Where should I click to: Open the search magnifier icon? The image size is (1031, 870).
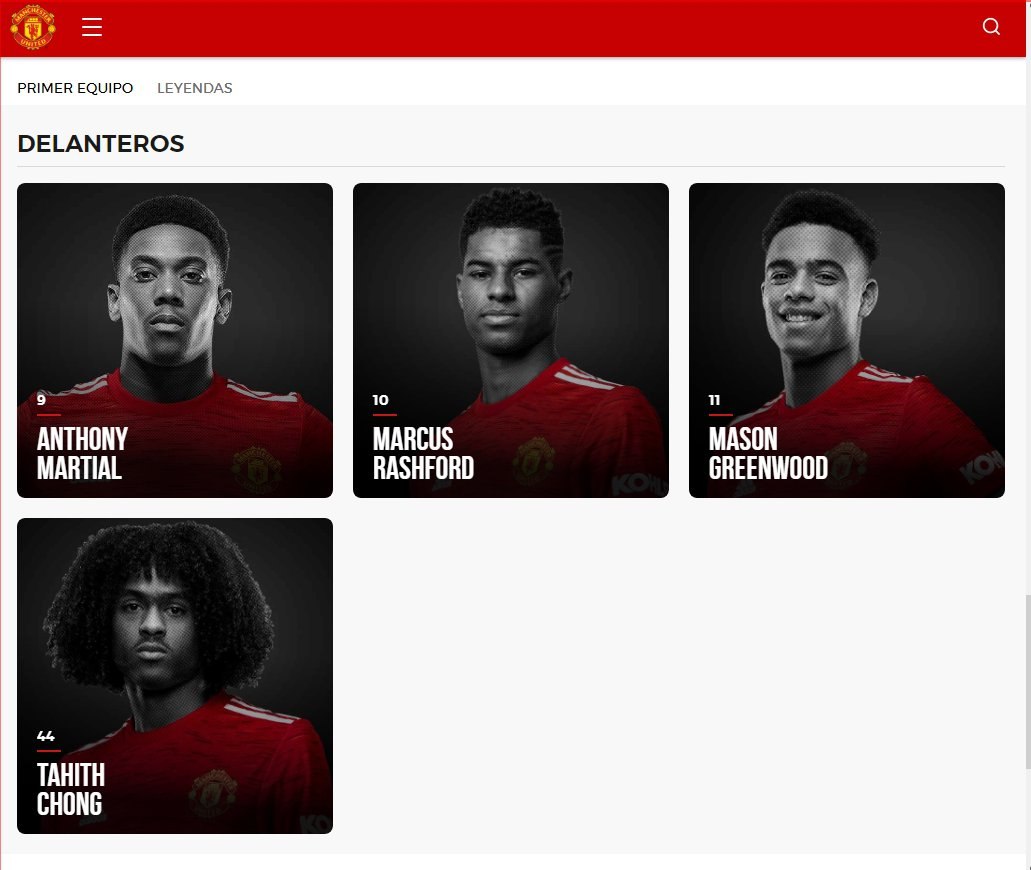click(x=991, y=26)
